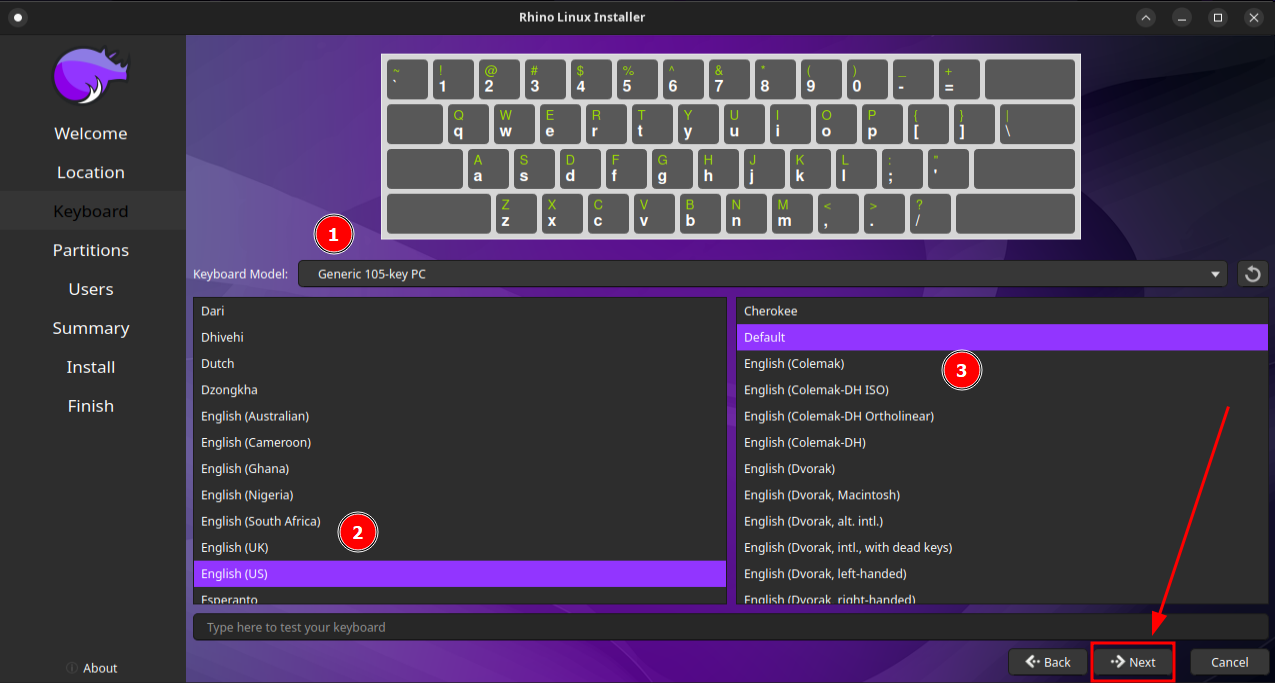
Task: Select English (Australian) layout
Action: click(x=460, y=416)
